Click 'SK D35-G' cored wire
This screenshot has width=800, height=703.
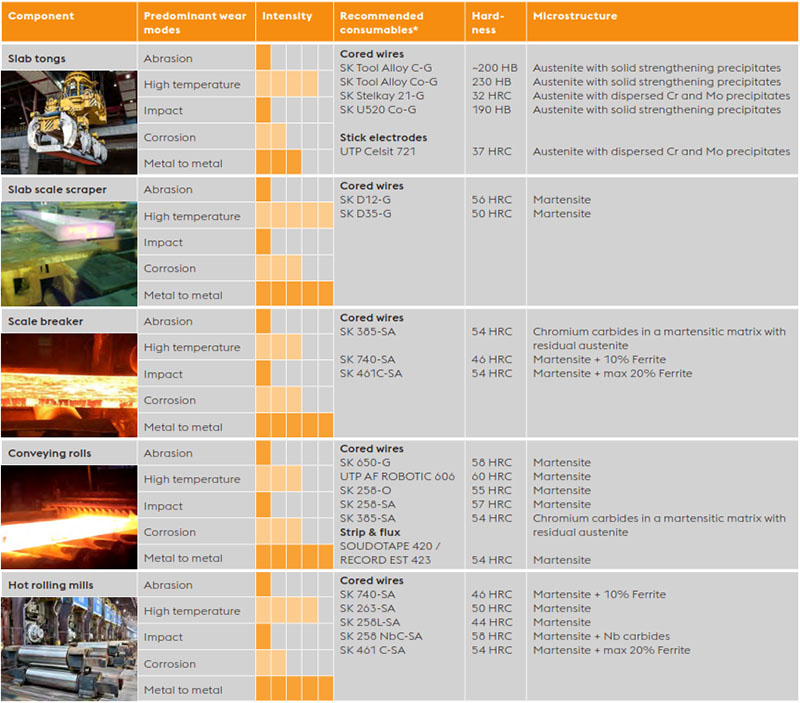365,213
